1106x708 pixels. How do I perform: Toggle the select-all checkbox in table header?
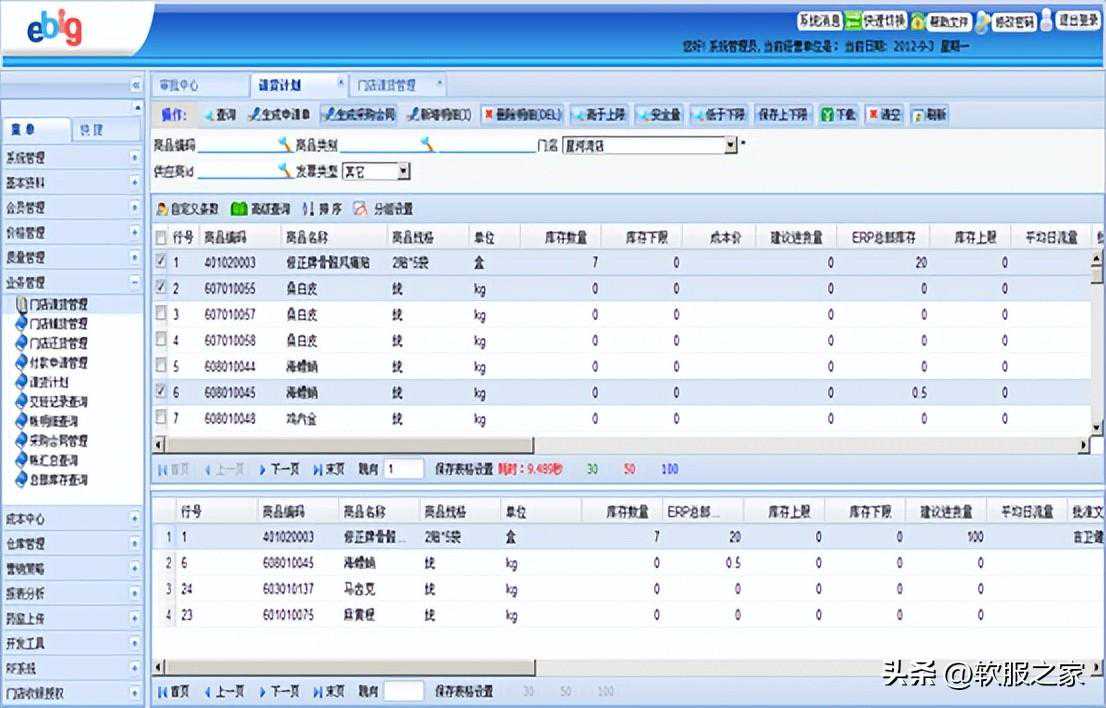point(161,237)
